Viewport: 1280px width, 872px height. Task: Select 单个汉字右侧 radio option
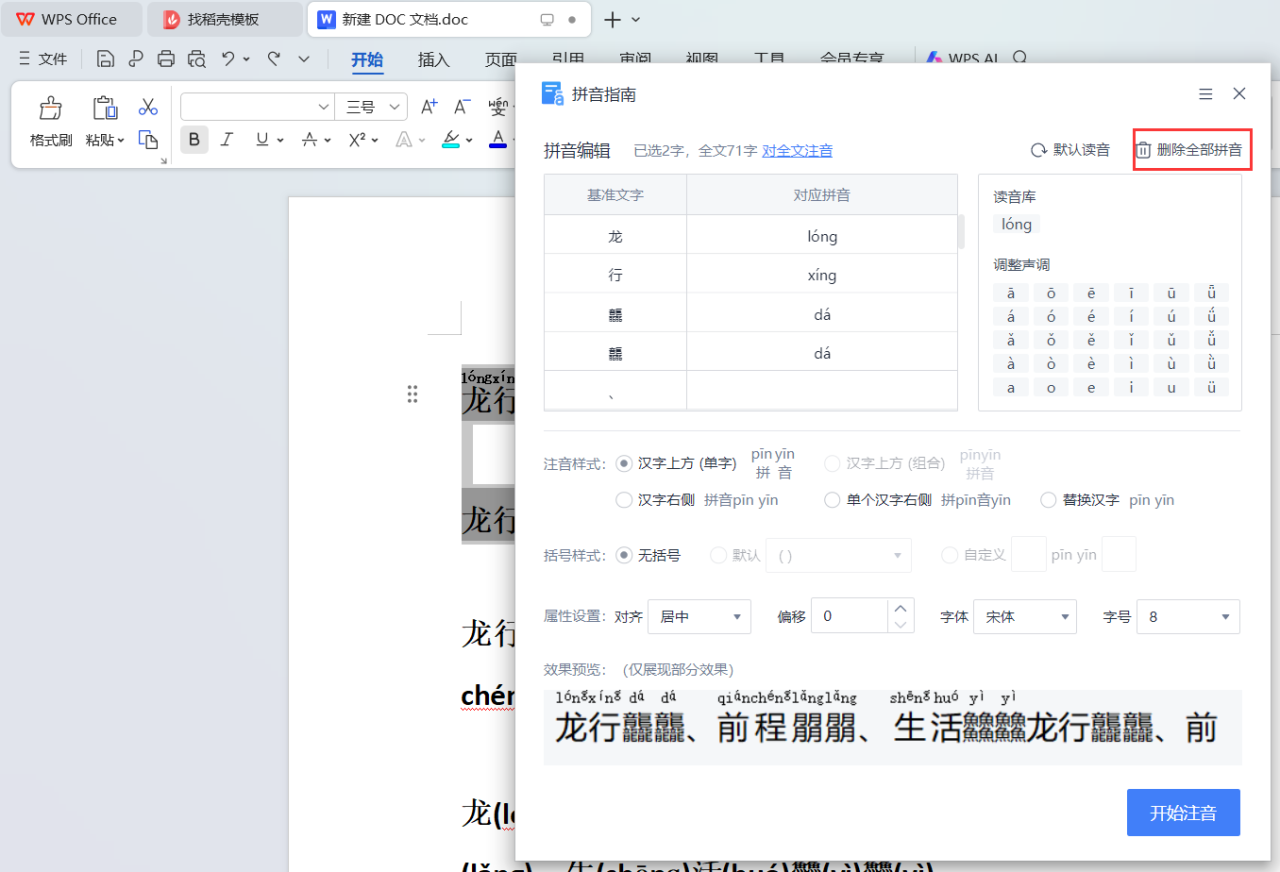click(x=832, y=500)
